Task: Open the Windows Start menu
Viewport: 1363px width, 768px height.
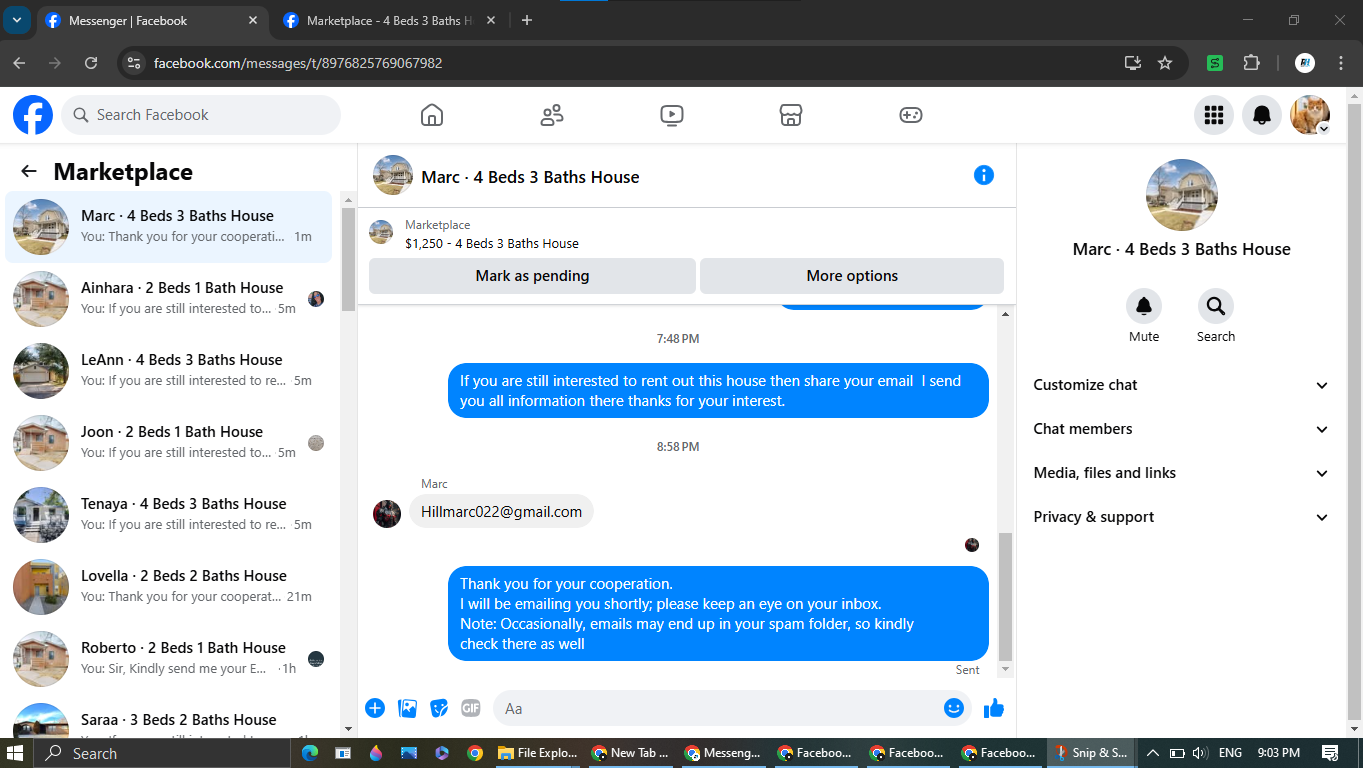Action: (x=17, y=753)
